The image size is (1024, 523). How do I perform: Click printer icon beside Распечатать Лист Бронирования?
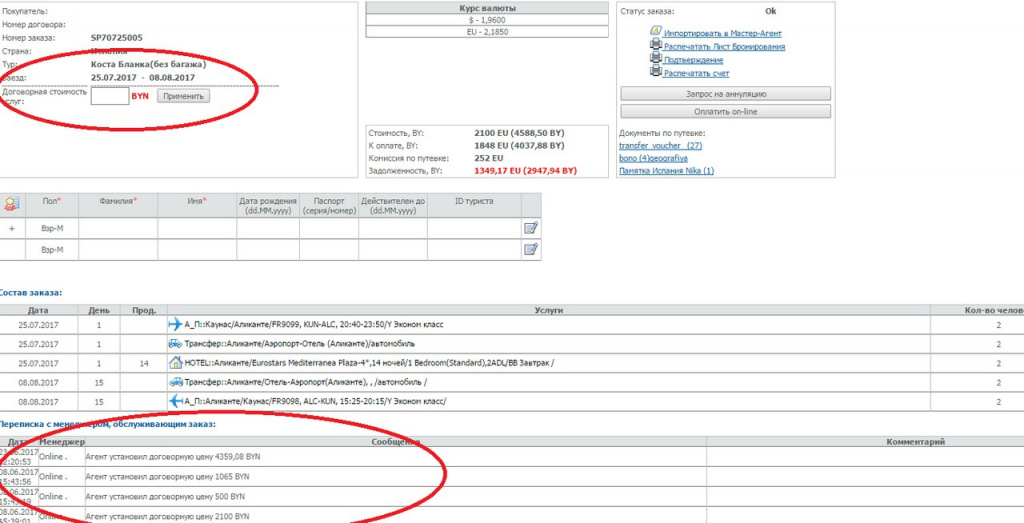(655, 46)
